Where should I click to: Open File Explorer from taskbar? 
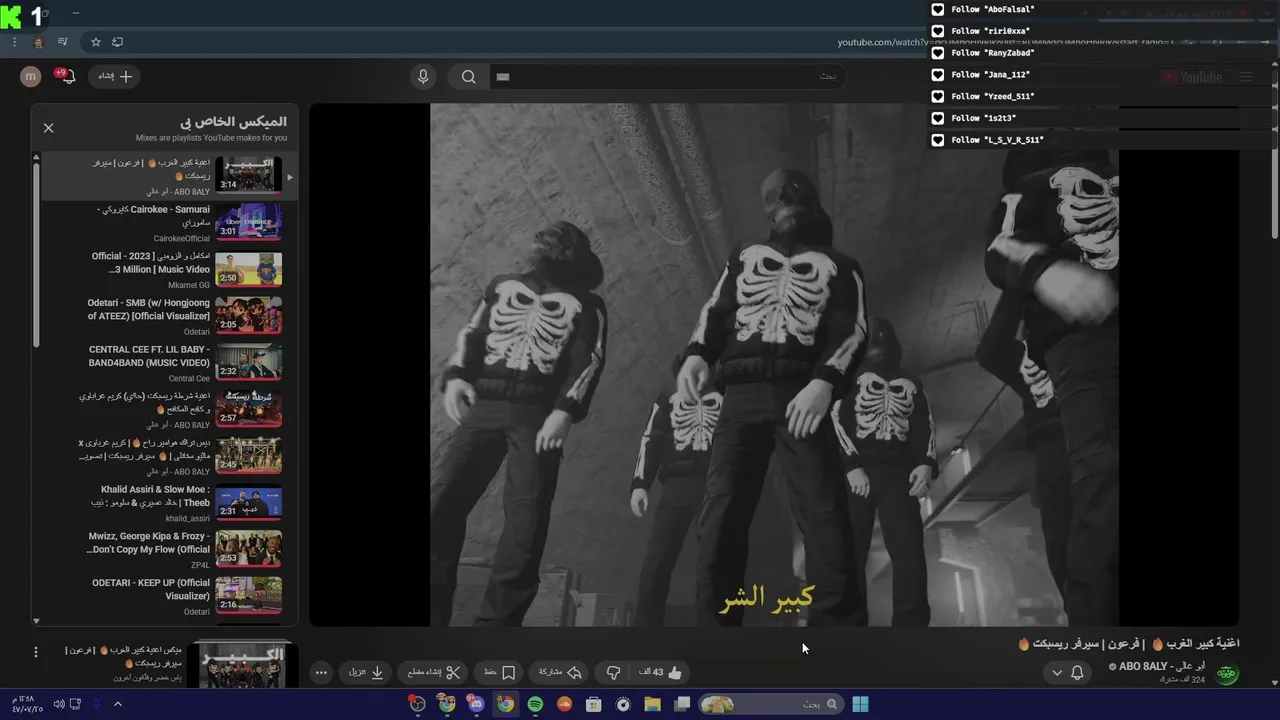coord(652,704)
